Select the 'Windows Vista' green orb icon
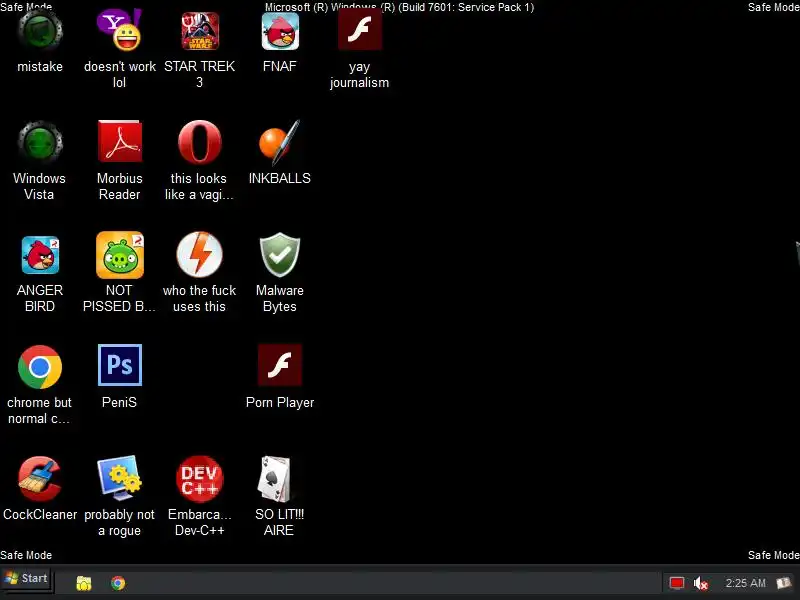 point(40,143)
